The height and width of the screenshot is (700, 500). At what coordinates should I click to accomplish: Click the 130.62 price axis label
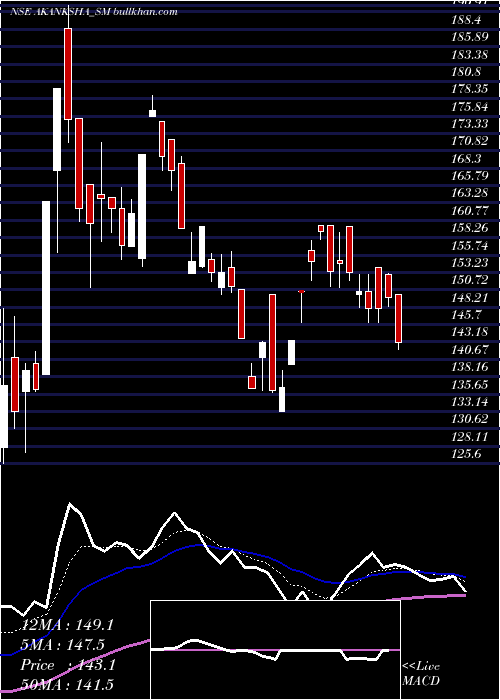click(x=469, y=421)
